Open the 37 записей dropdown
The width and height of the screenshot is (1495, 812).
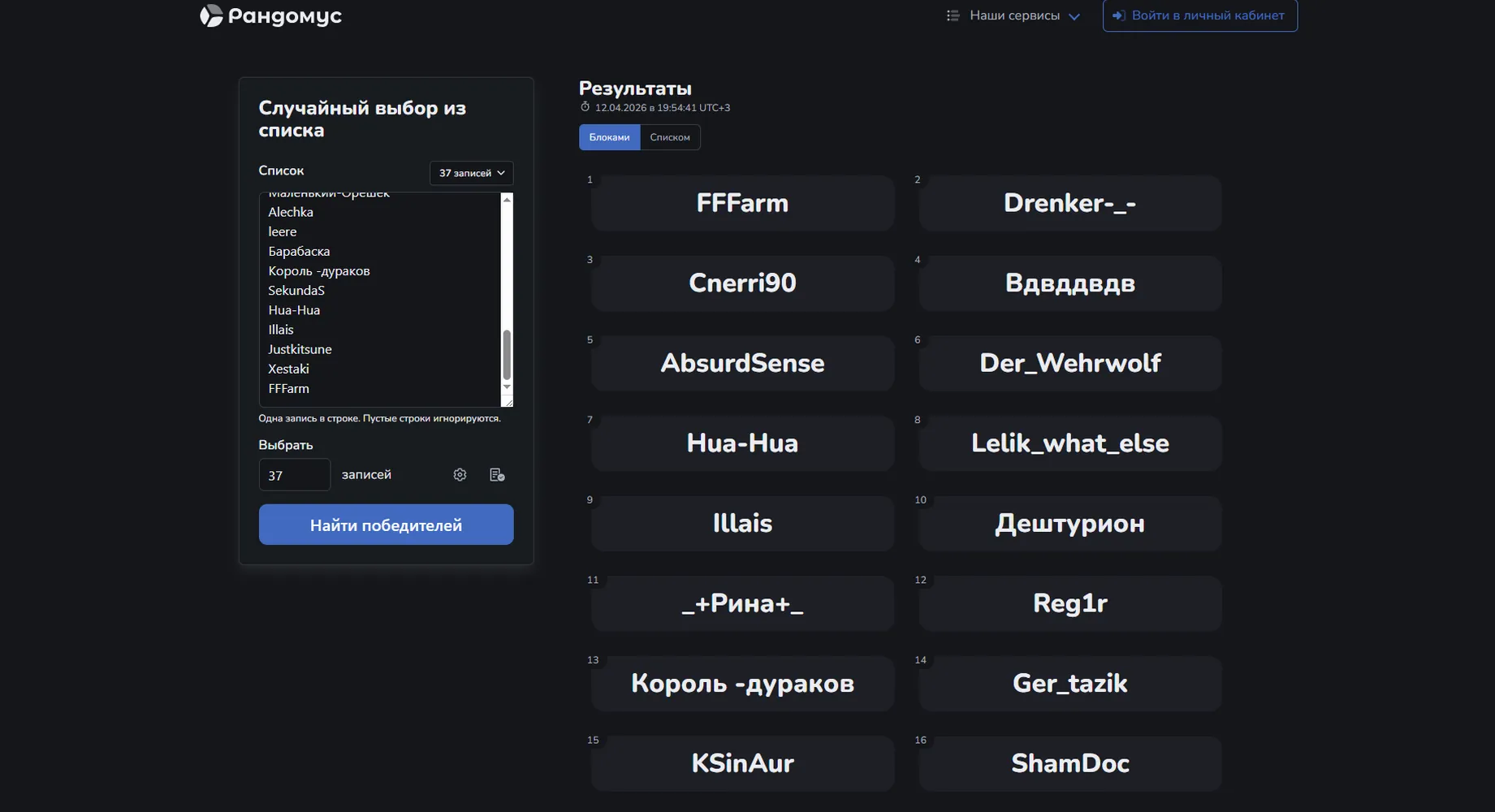[x=471, y=173]
